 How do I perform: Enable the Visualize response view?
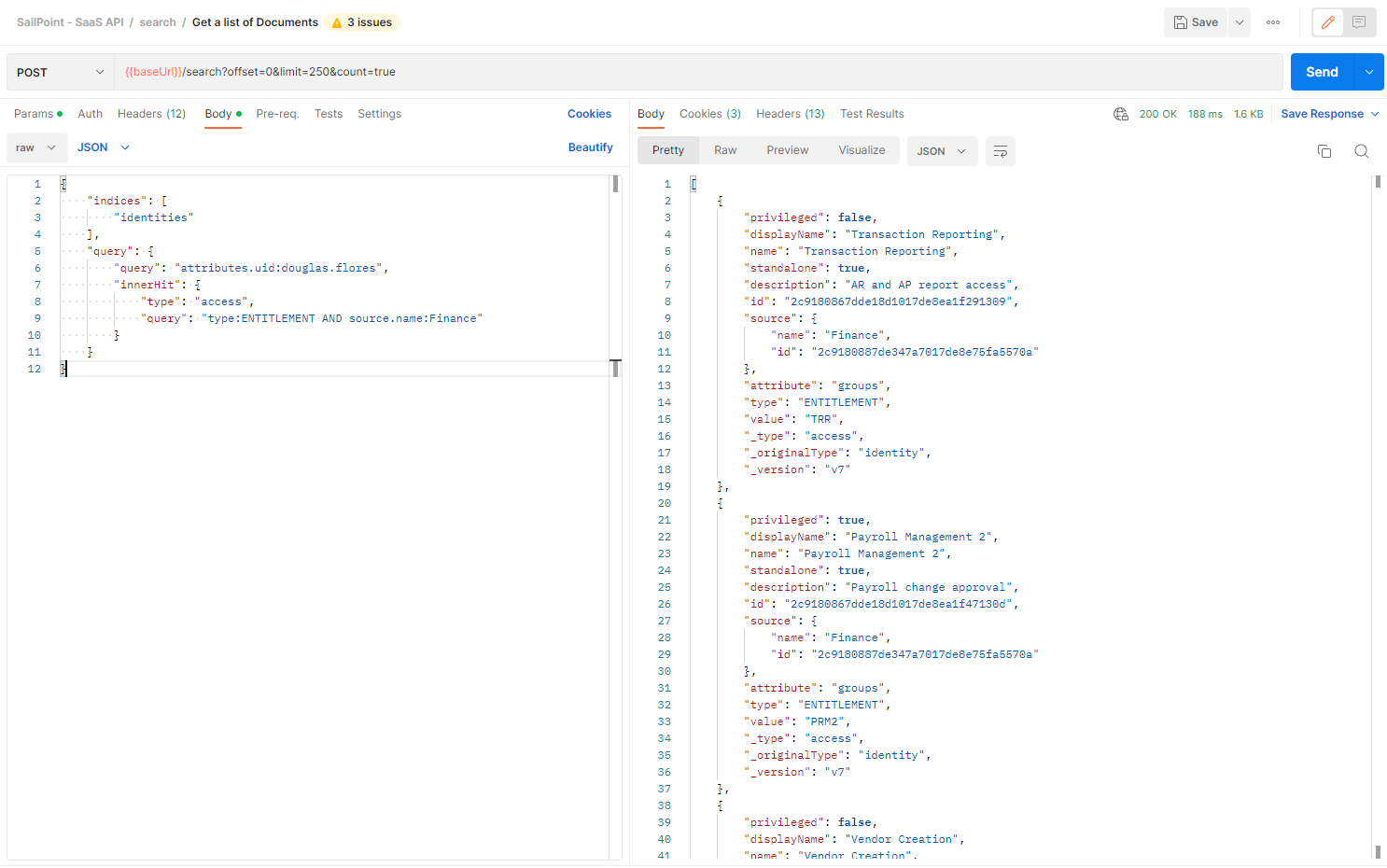pos(861,149)
